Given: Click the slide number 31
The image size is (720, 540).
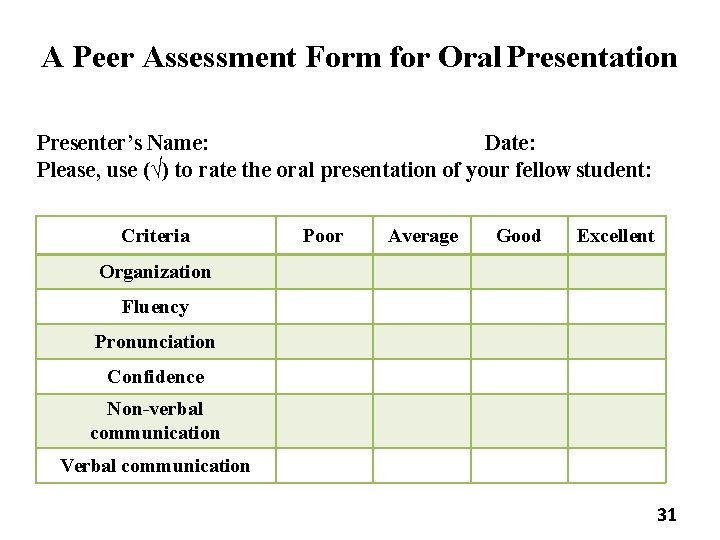Looking at the screenshot, I should pos(667,515).
